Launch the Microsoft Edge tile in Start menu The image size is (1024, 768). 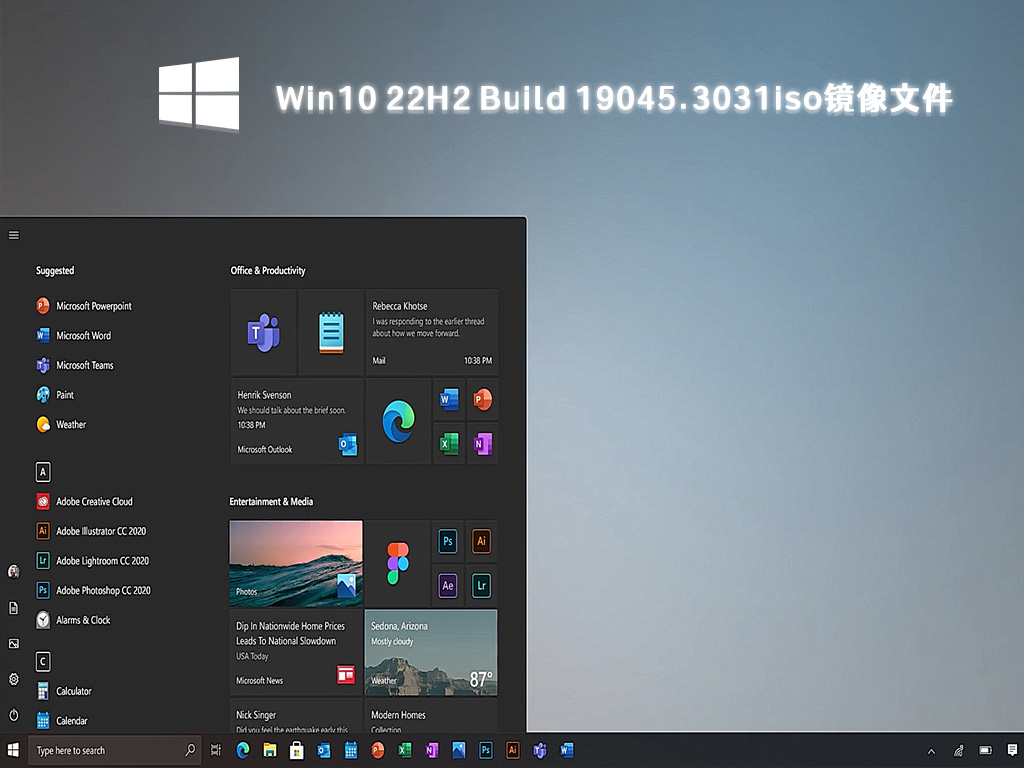[398, 421]
